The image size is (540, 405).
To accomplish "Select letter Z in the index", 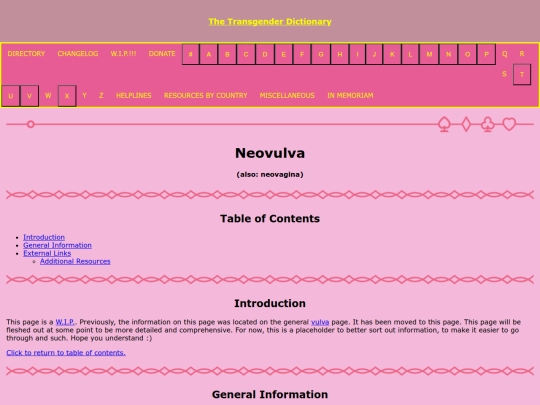I will coord(101,95).
